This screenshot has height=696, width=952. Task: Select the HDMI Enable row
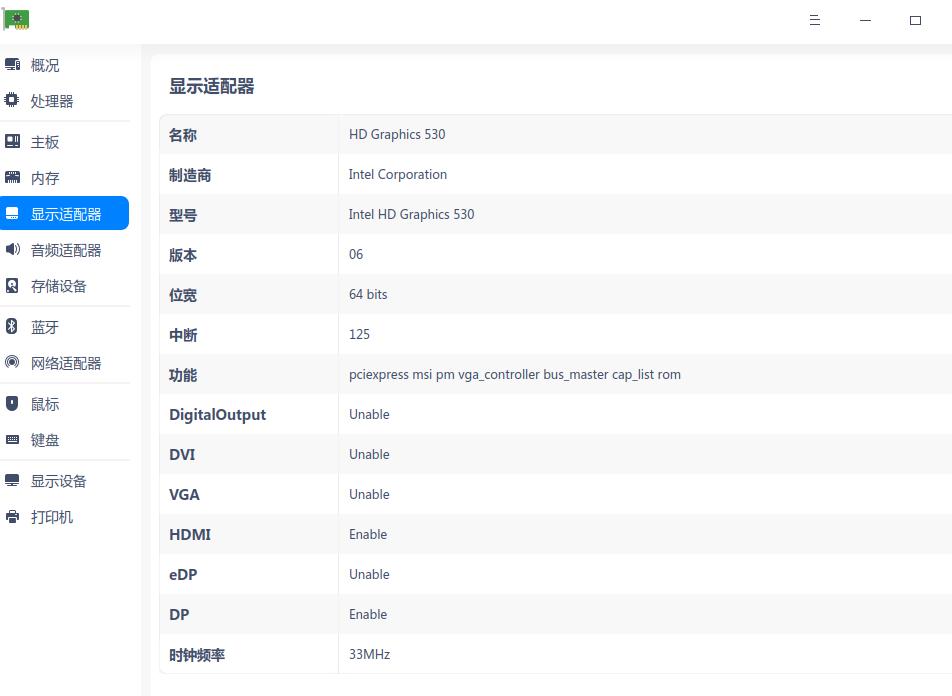click(x=368, y=534)
